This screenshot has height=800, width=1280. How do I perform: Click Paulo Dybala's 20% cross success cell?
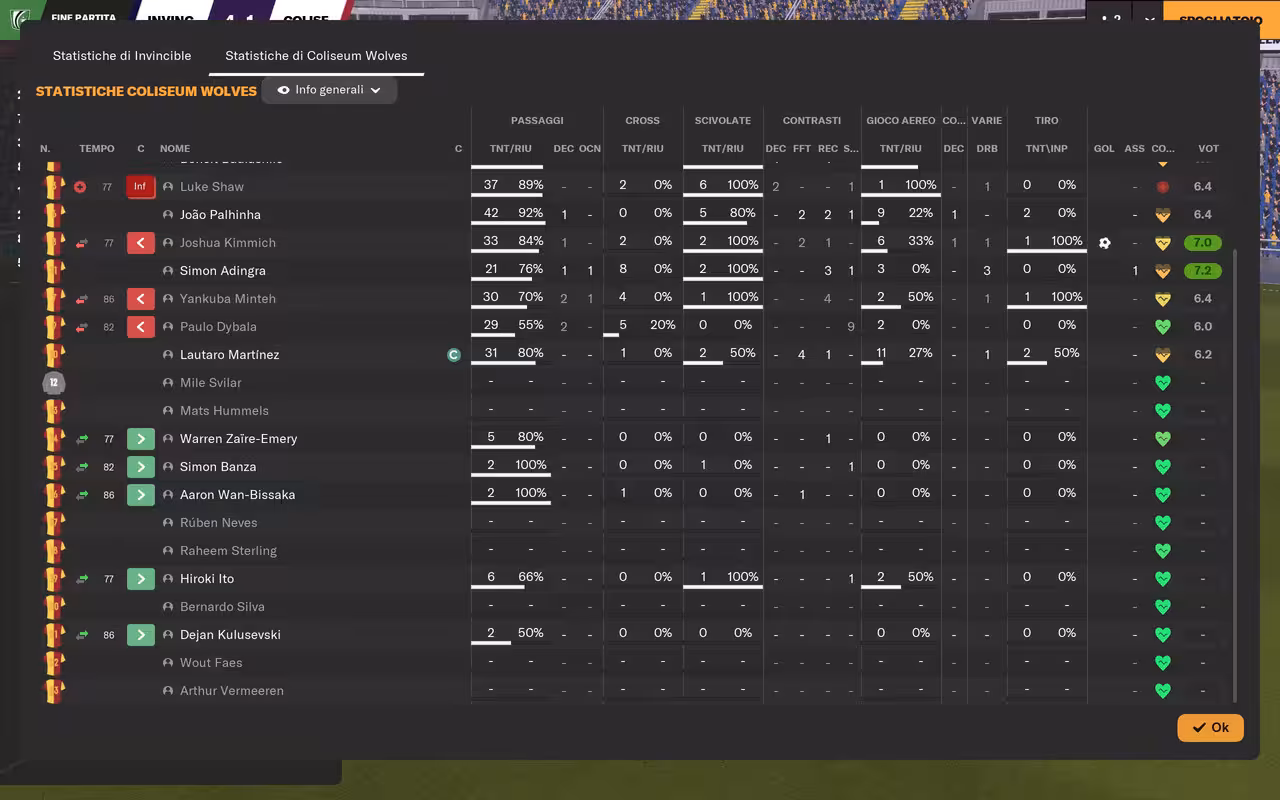(663, 325)
